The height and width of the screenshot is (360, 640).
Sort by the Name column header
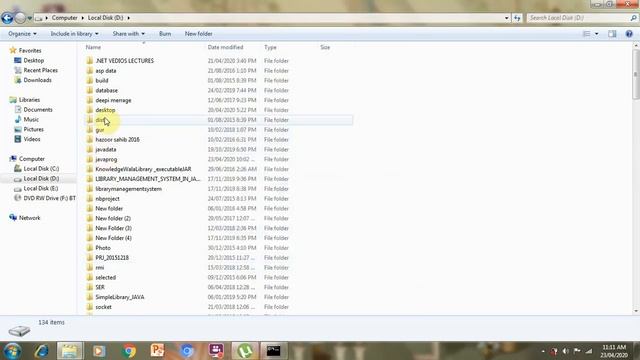click(93, 47)
